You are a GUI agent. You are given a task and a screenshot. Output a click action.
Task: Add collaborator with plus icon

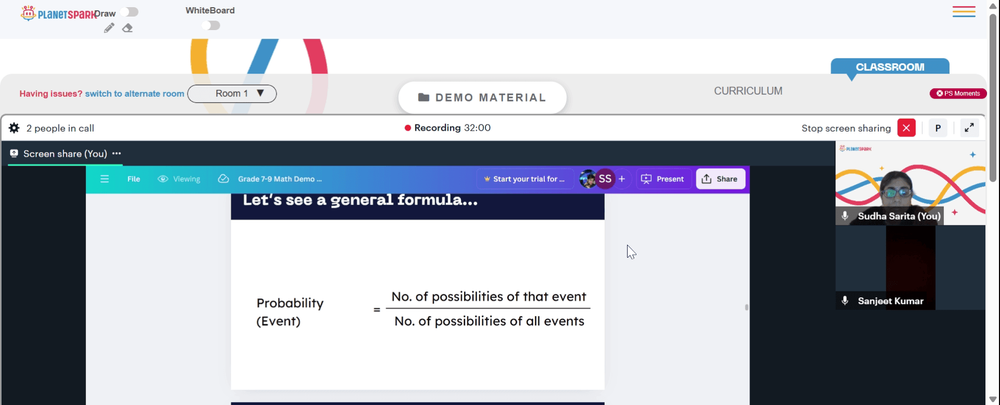coord(622,179)
